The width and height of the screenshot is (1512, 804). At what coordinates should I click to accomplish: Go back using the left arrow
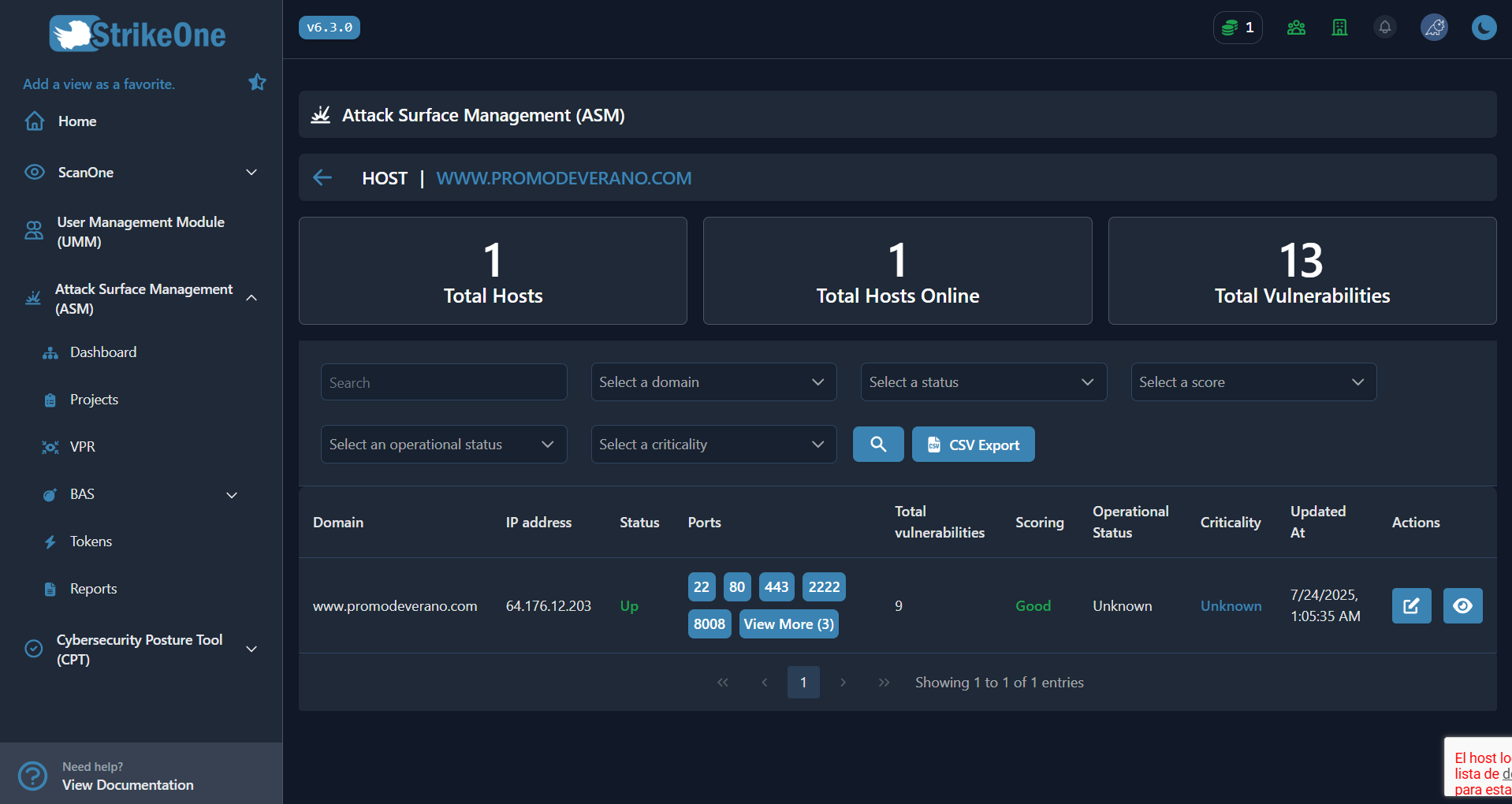[322, 178]
